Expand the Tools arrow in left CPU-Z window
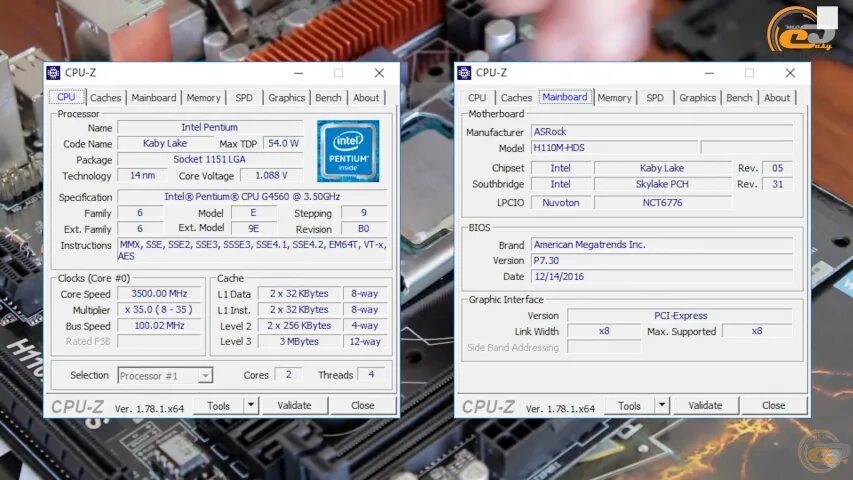 [251, 405]
